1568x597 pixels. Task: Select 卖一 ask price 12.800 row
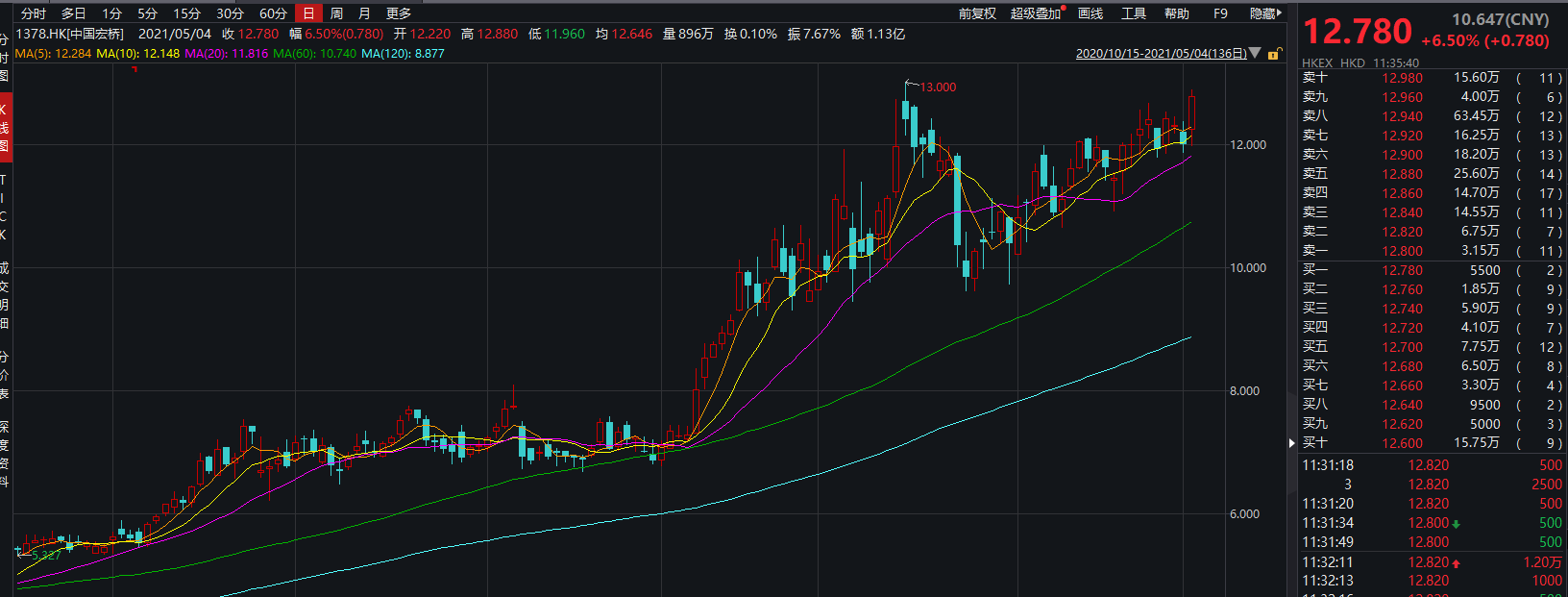click(1402, 251)
